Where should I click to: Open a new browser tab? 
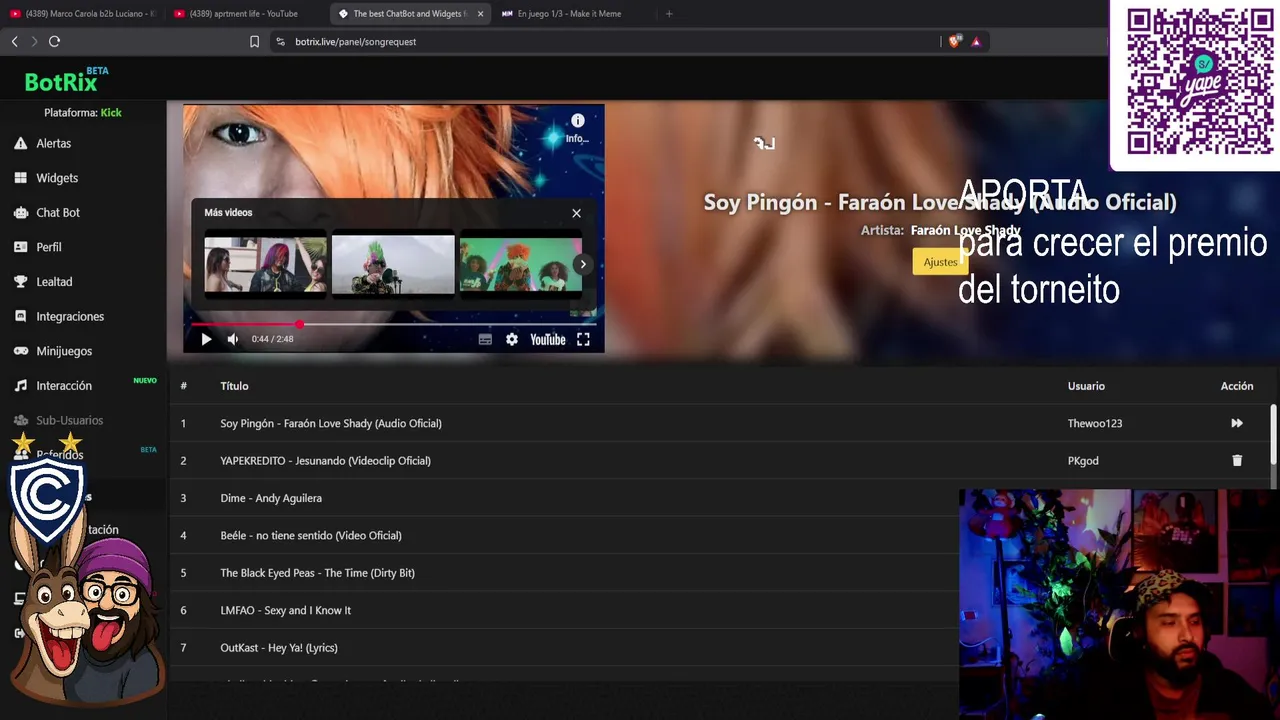click(x=669, y=14)
